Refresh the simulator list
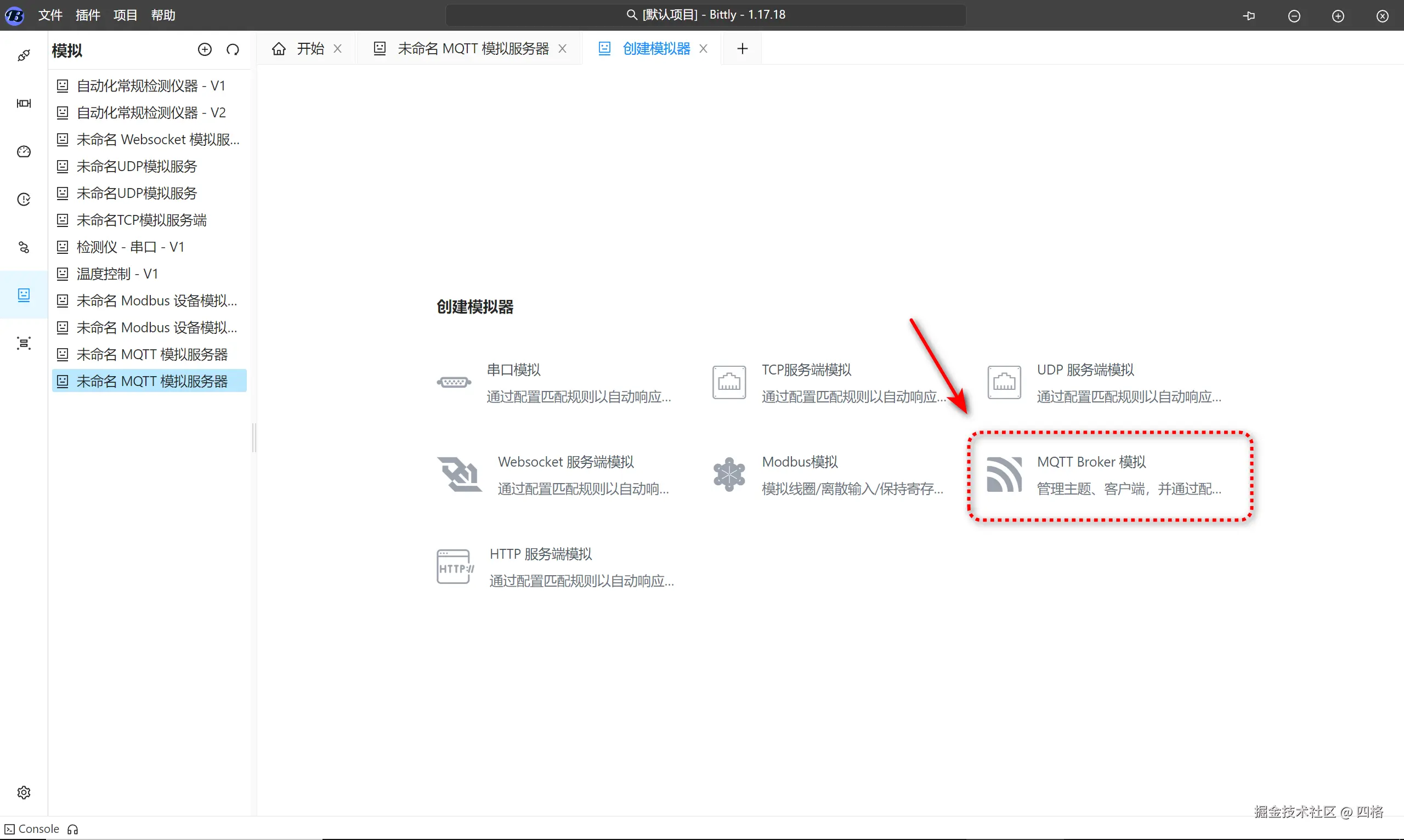Image resolution: width=1404 pixels, height=840 pixels. pyautogui.click(x=233, y=50)
